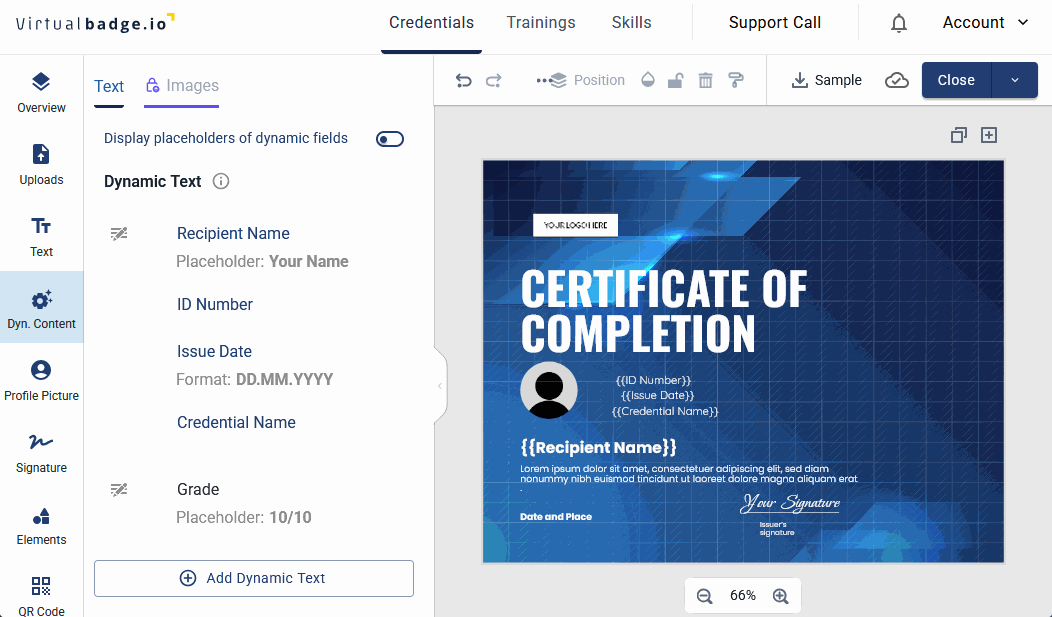Collapse the left side panel handle
The height and width of the screenshot is (617, 1052).
(439, 385)
